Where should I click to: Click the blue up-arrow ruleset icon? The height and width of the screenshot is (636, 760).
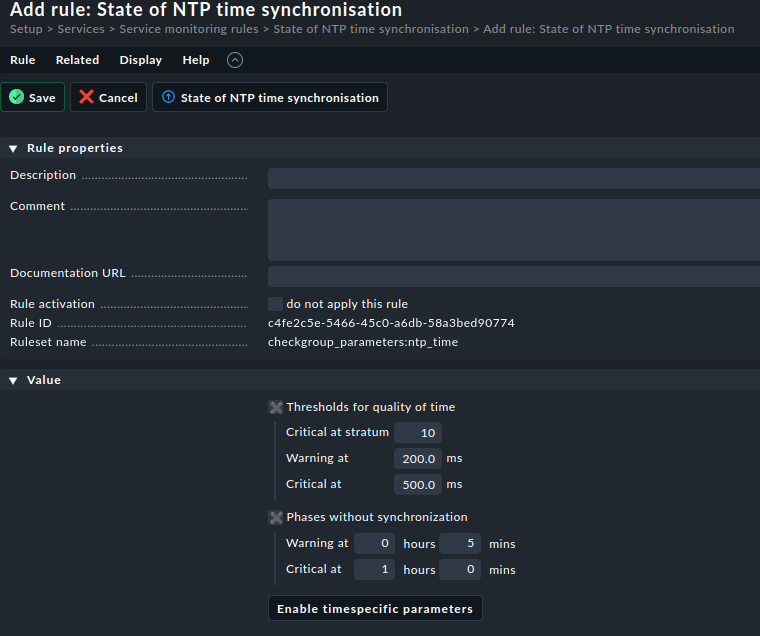(x=168, y=98)
